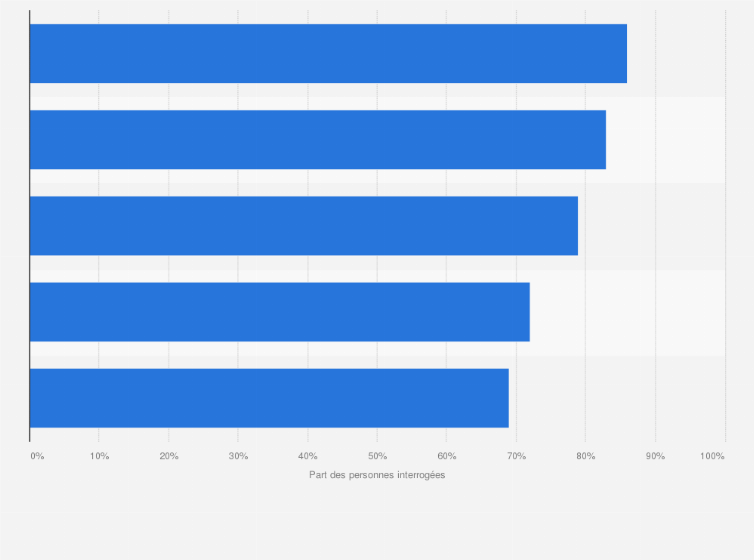The image size is (754, 560).
Task: Select the 20% axis tick label
Action: [x=169, y=456]
